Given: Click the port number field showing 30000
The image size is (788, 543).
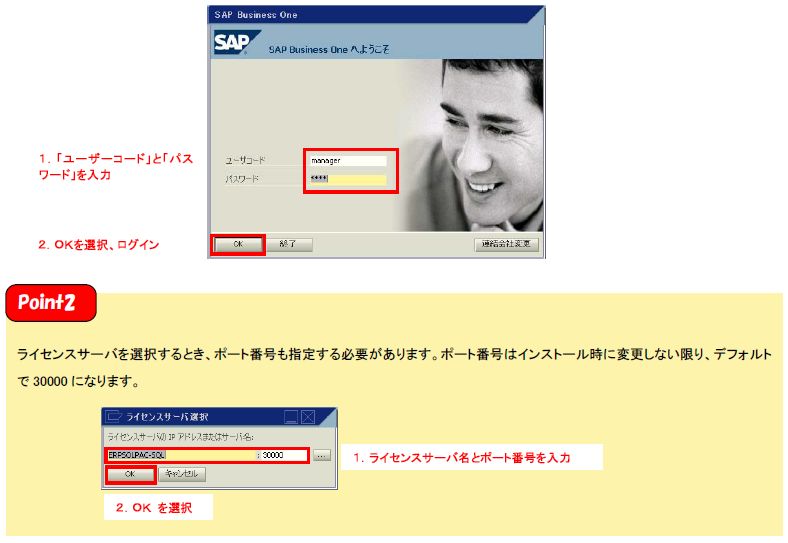Looking at the screenshot, I should [283, 456].
